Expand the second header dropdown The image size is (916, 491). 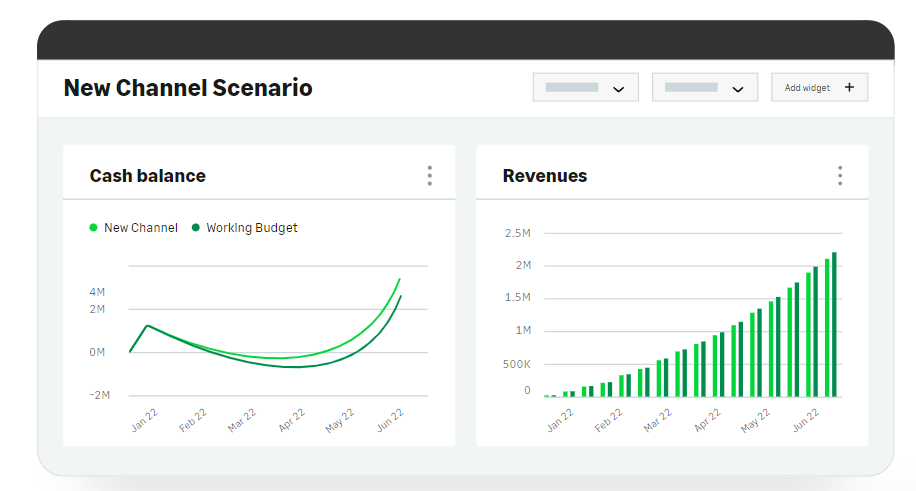coord(704,88)
